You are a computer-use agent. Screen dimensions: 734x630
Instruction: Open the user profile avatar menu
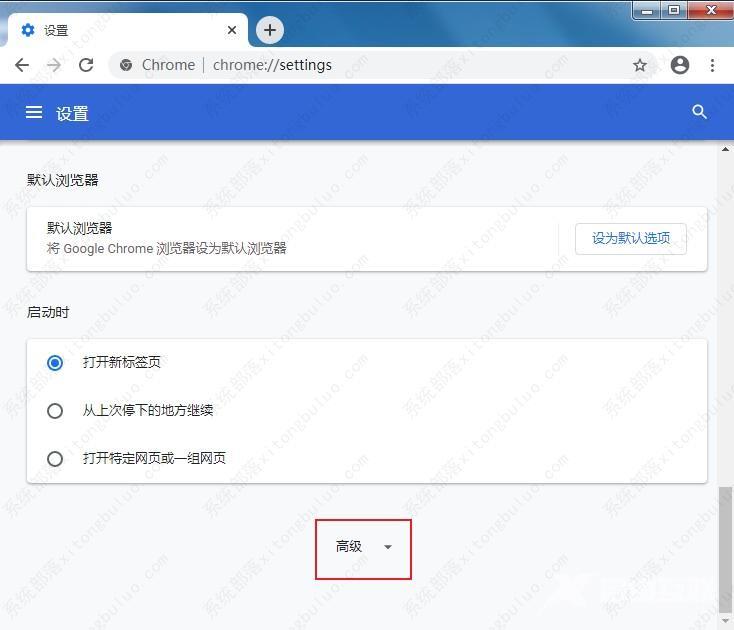pyautogui.click(x=680, y=65)
